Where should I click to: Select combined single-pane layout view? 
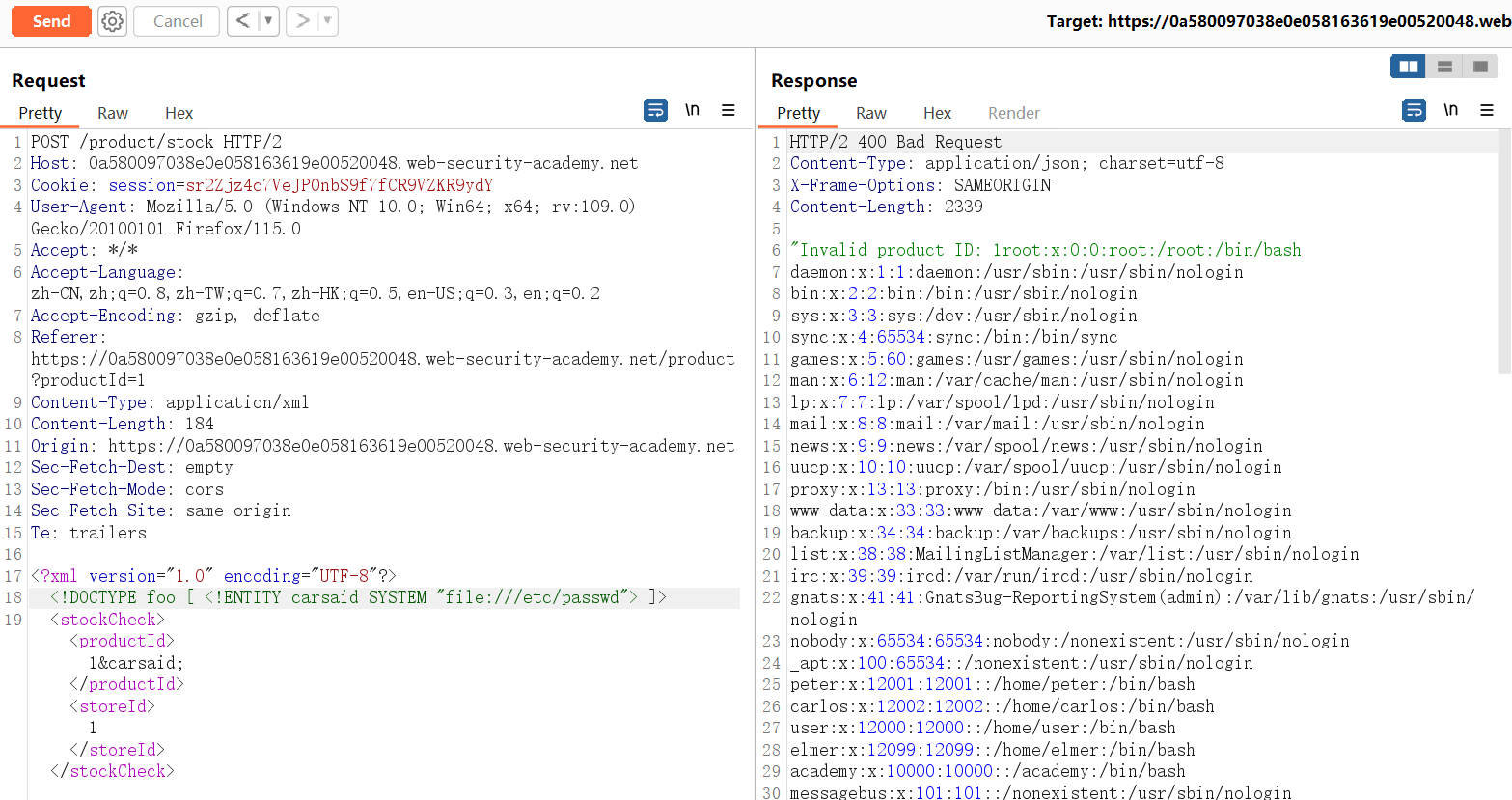(1480, 67)
